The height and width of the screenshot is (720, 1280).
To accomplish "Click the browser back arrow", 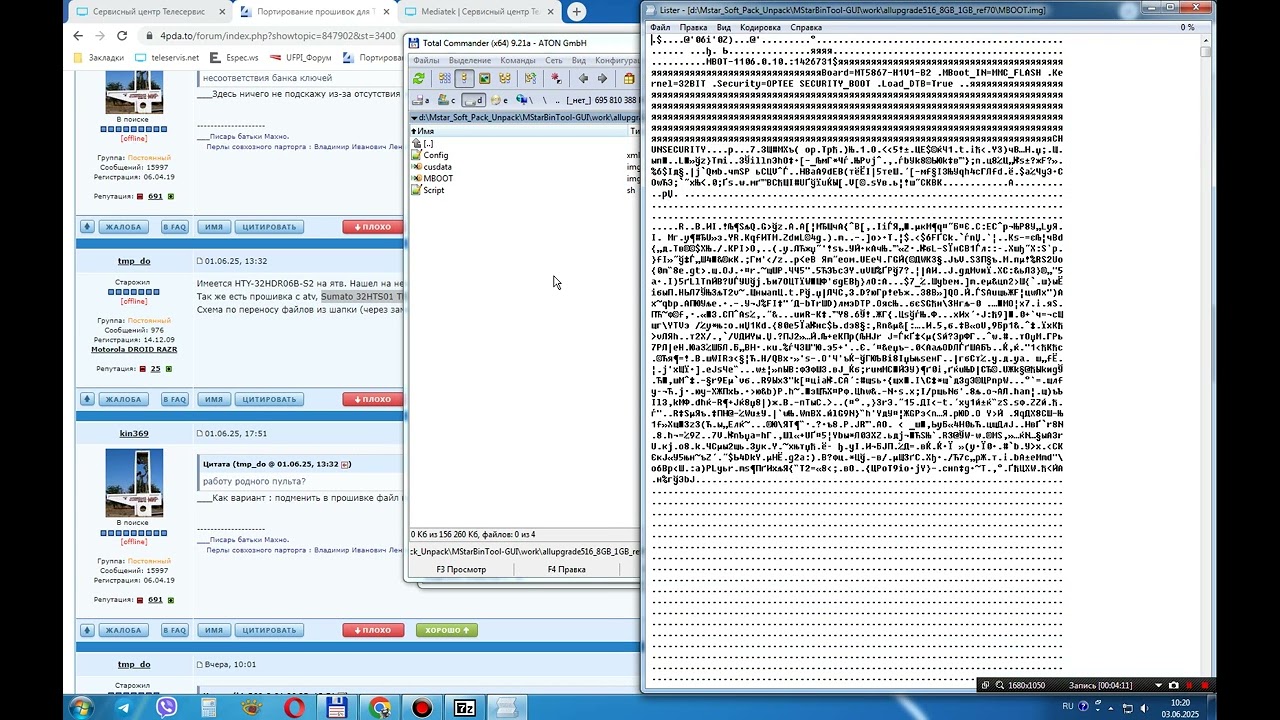I will coord(79,35).
